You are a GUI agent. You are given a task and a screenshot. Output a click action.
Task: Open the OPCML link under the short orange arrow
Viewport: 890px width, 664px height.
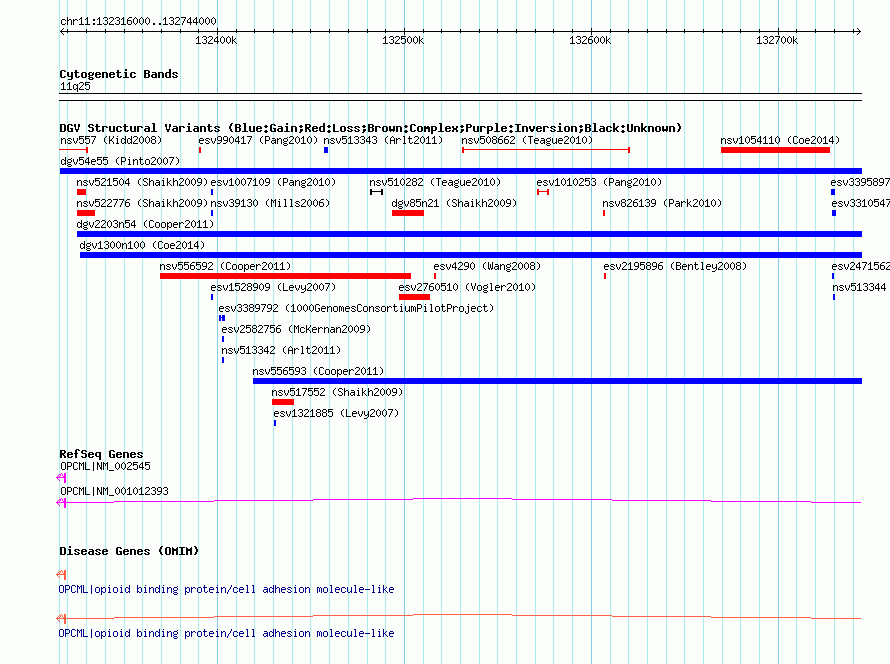pos(226,590)
